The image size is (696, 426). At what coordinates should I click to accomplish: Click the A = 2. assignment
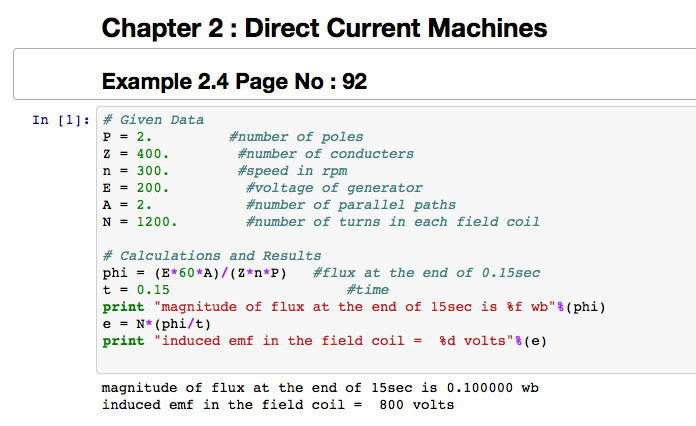tap(127, 205)
